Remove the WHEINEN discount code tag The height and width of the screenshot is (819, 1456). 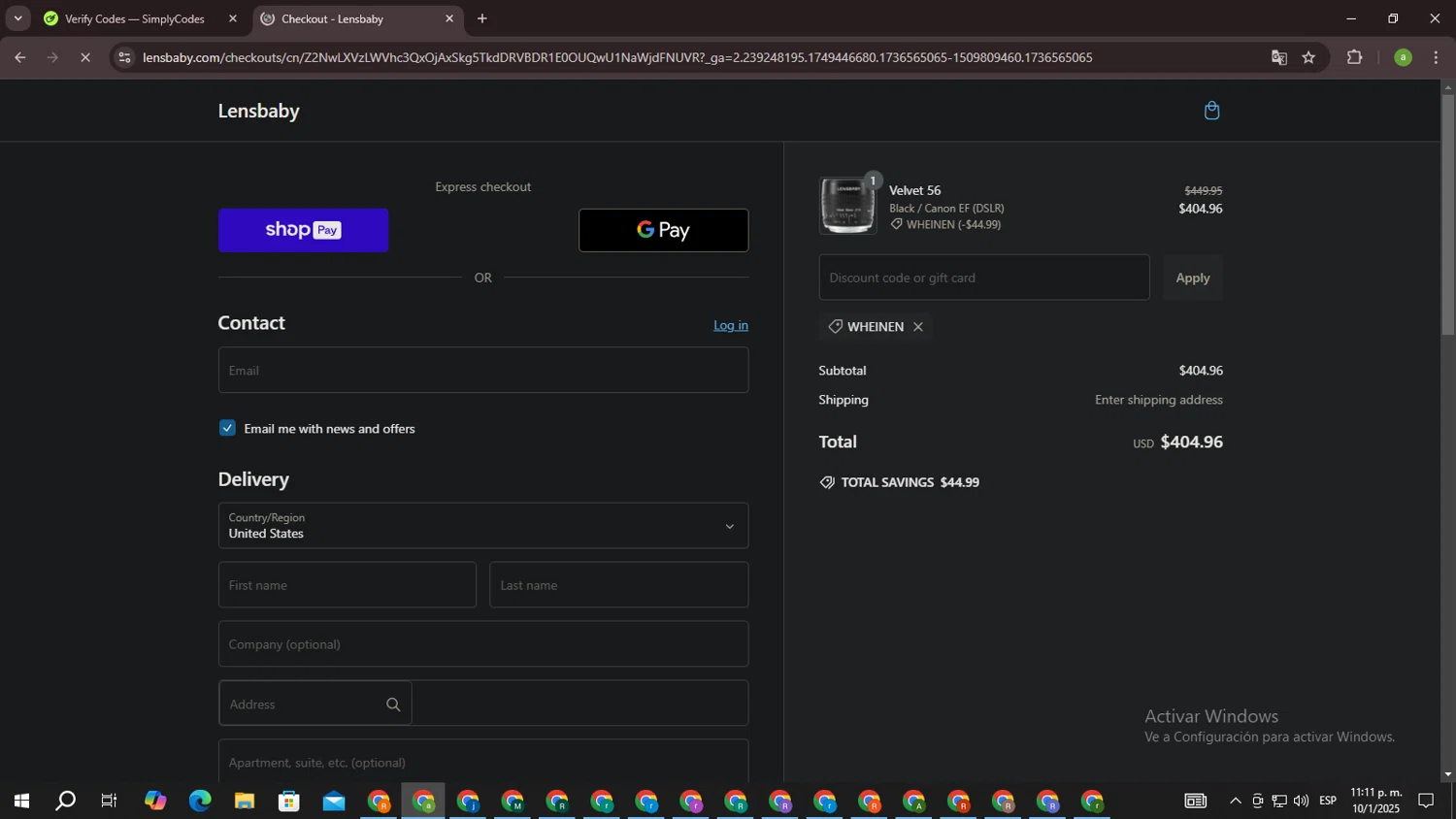pyautogui.click(x=918, y=327)
